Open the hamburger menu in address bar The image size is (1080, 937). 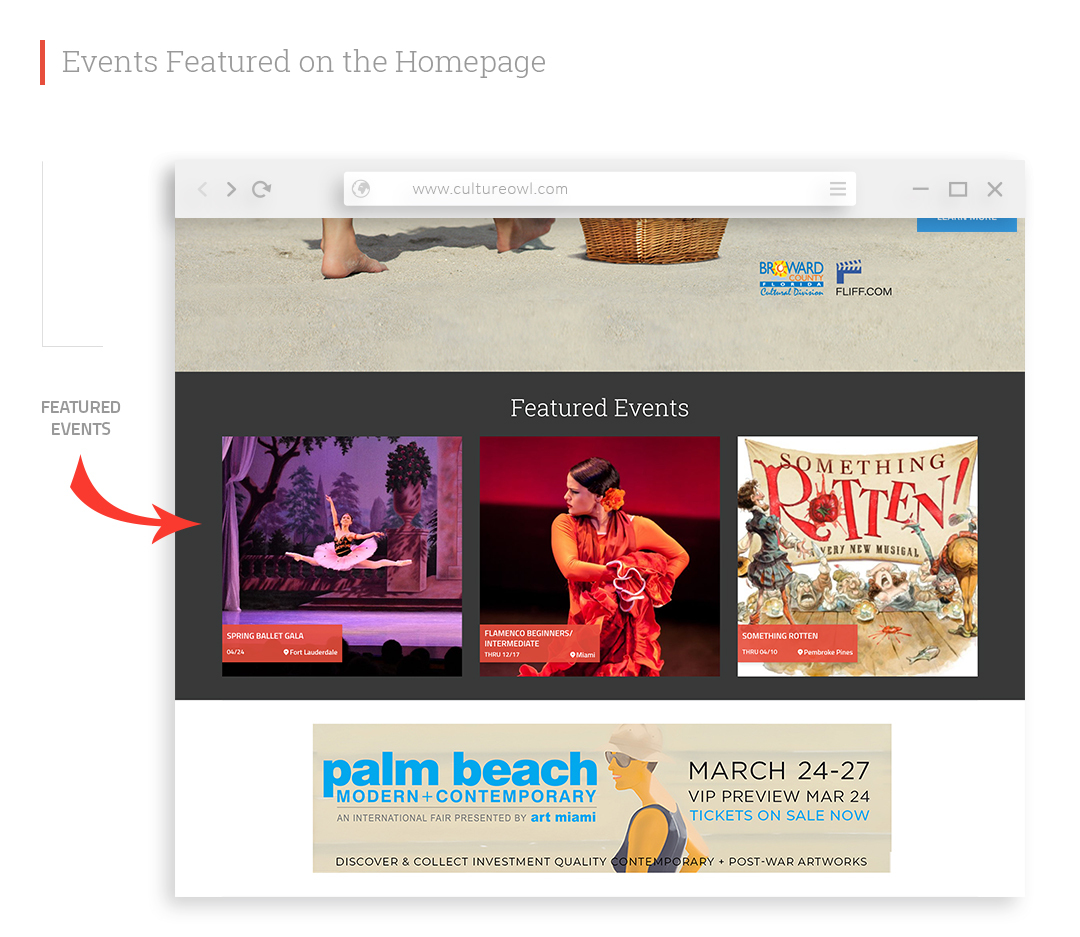pyautogui.click(x=838, y=189)
